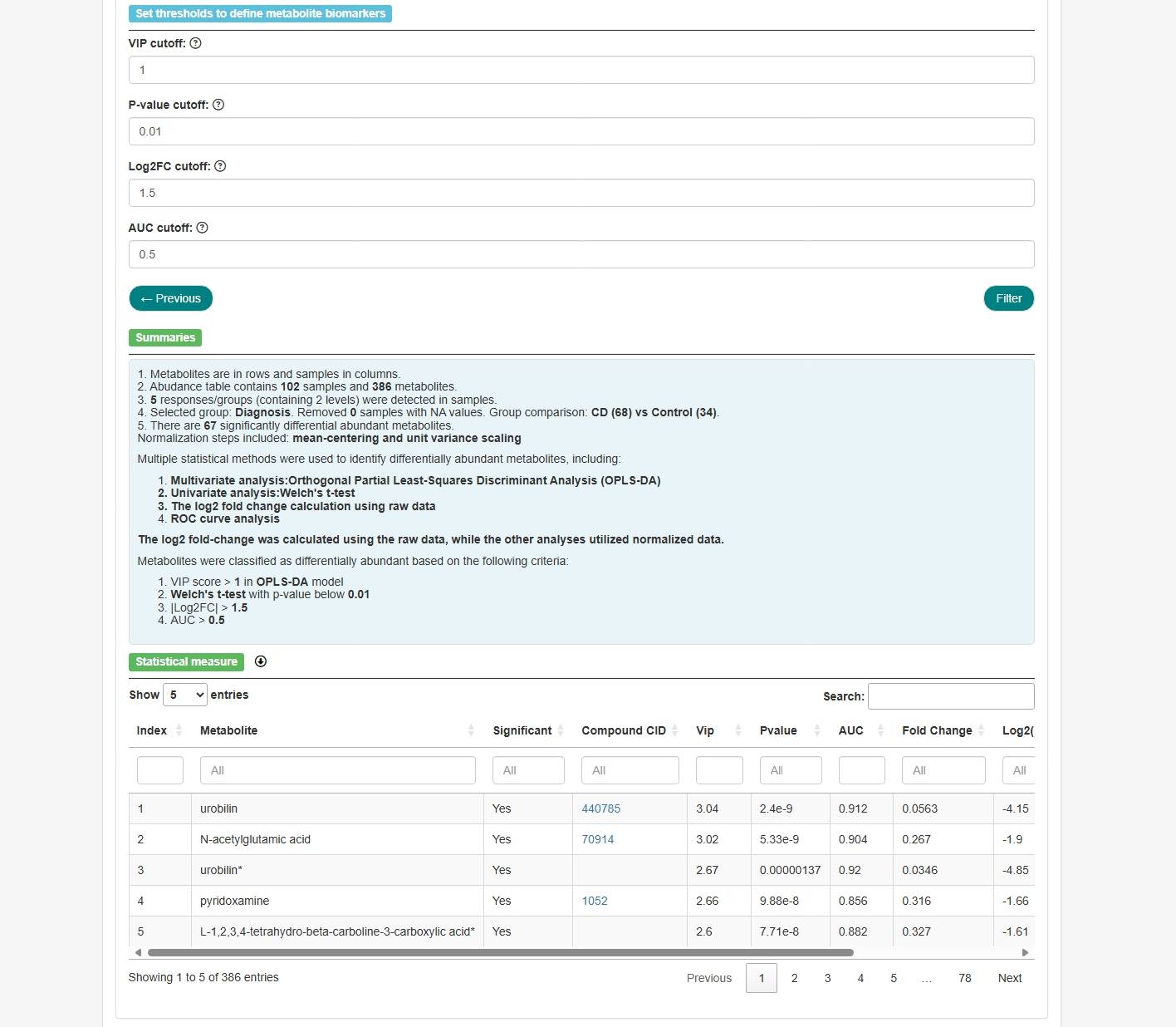Image resolution: width=1176 pixels, height=1027 pixels.
Task: Click the Previous step button
Action: pyautogui.click(x=171, y=298)
